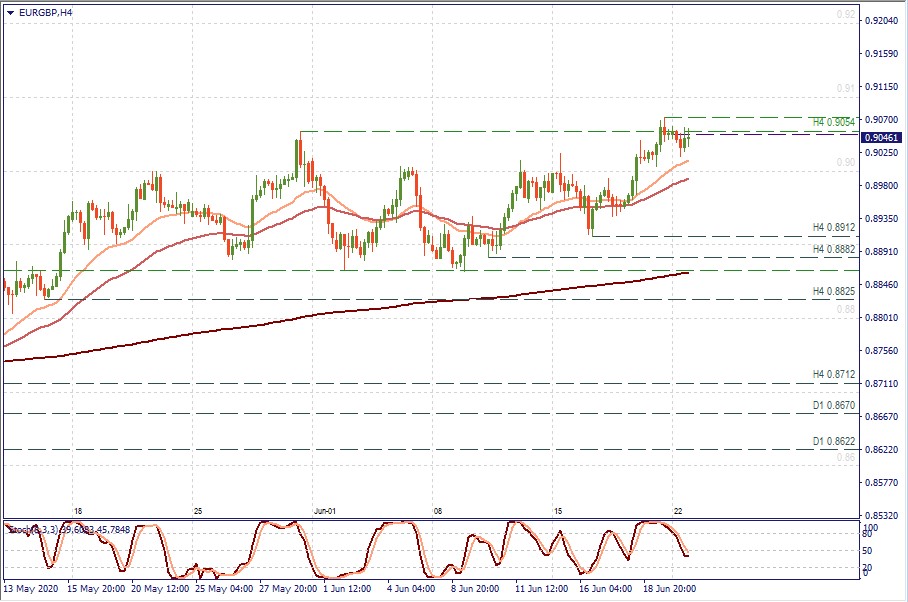Click the 0.88460 price scale value
Image resolution: width=908 pixels, height=602 pixels.
click(x=882, y=285)
